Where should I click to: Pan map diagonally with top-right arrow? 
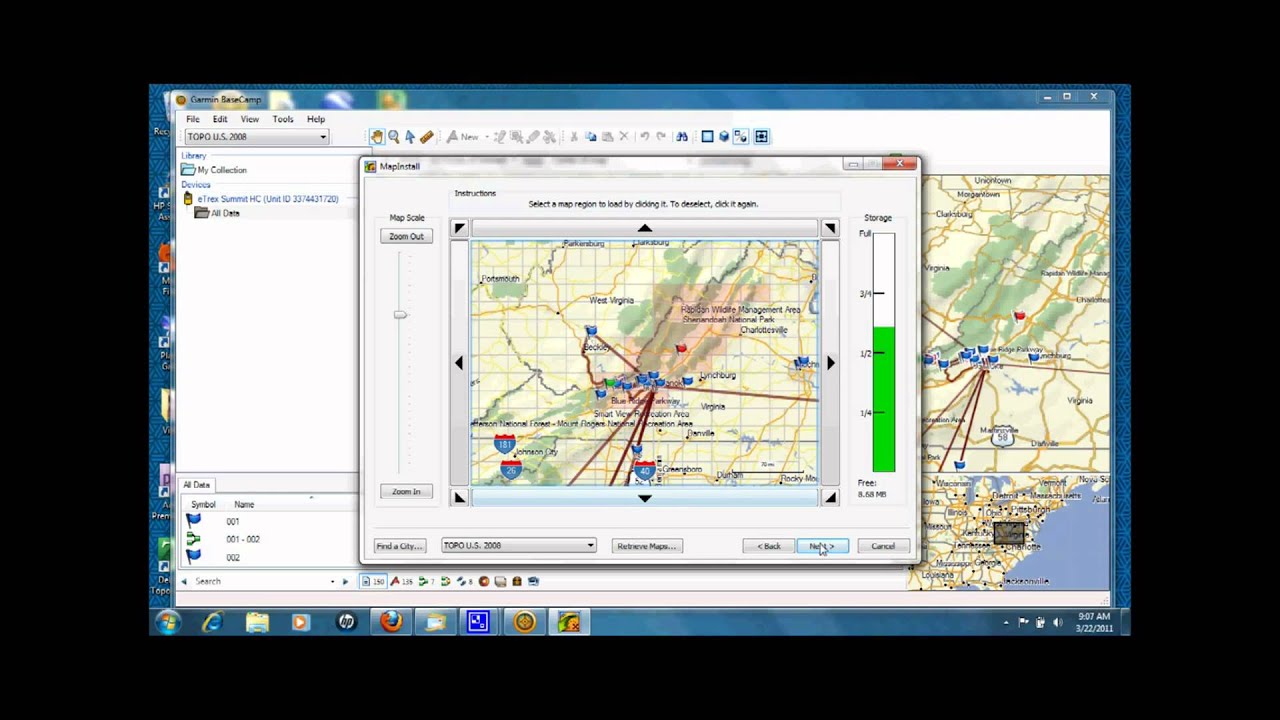(x=830, y=228)
